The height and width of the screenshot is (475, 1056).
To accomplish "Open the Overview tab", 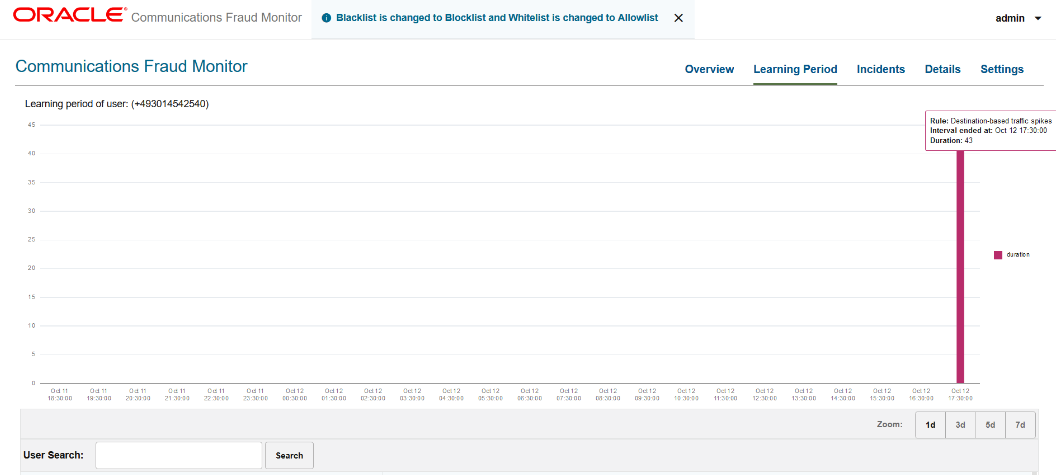I will pyautogui.click(x=709, y=69).
